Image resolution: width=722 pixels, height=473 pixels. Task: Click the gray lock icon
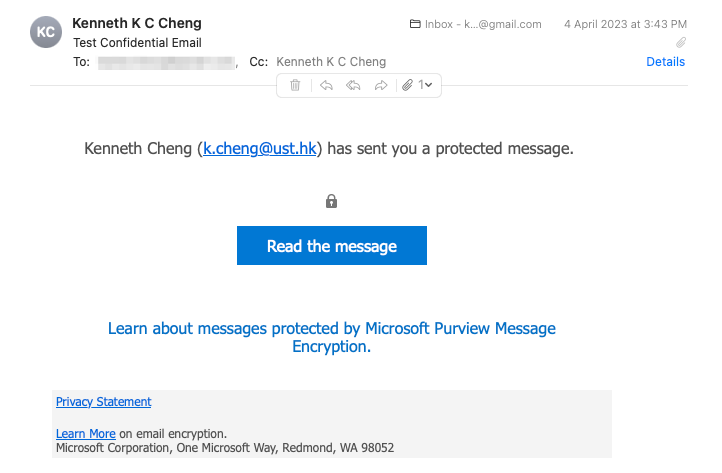tap(331, 201)
